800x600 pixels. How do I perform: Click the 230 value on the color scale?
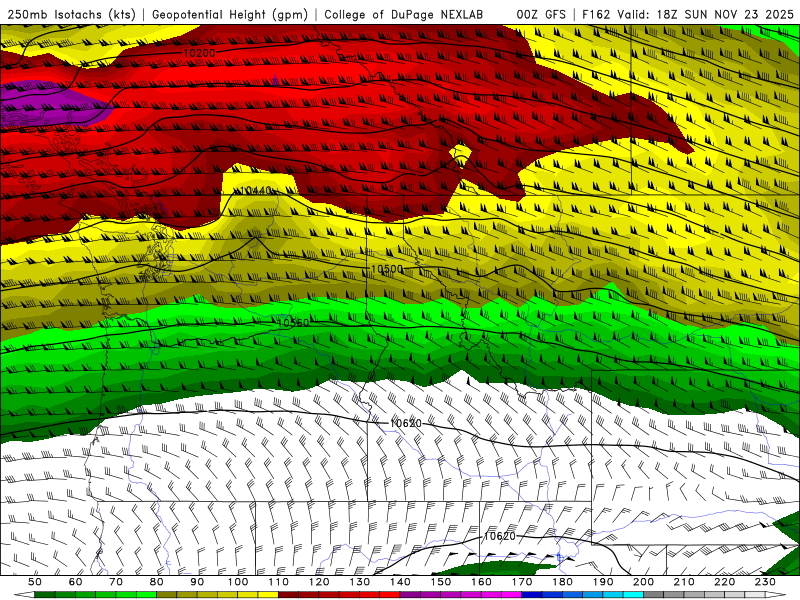click(x=765, y=582)
